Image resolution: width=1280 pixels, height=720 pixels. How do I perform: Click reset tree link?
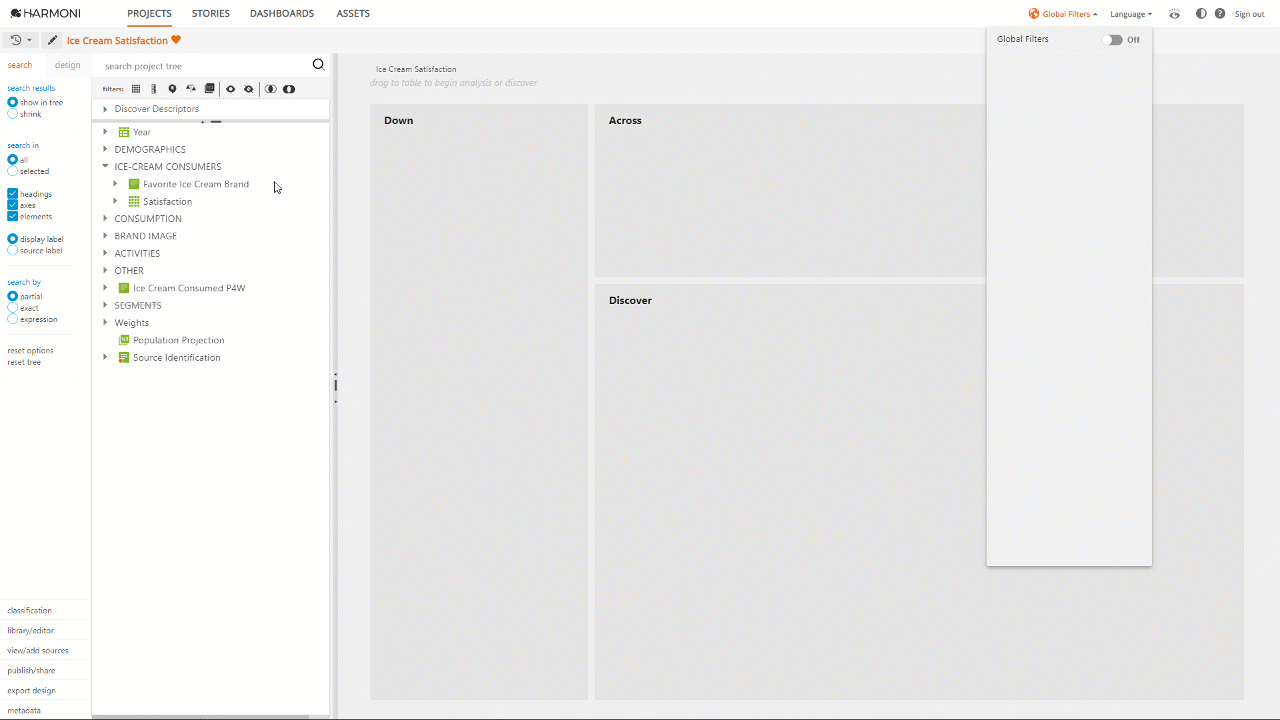[24, 362]
